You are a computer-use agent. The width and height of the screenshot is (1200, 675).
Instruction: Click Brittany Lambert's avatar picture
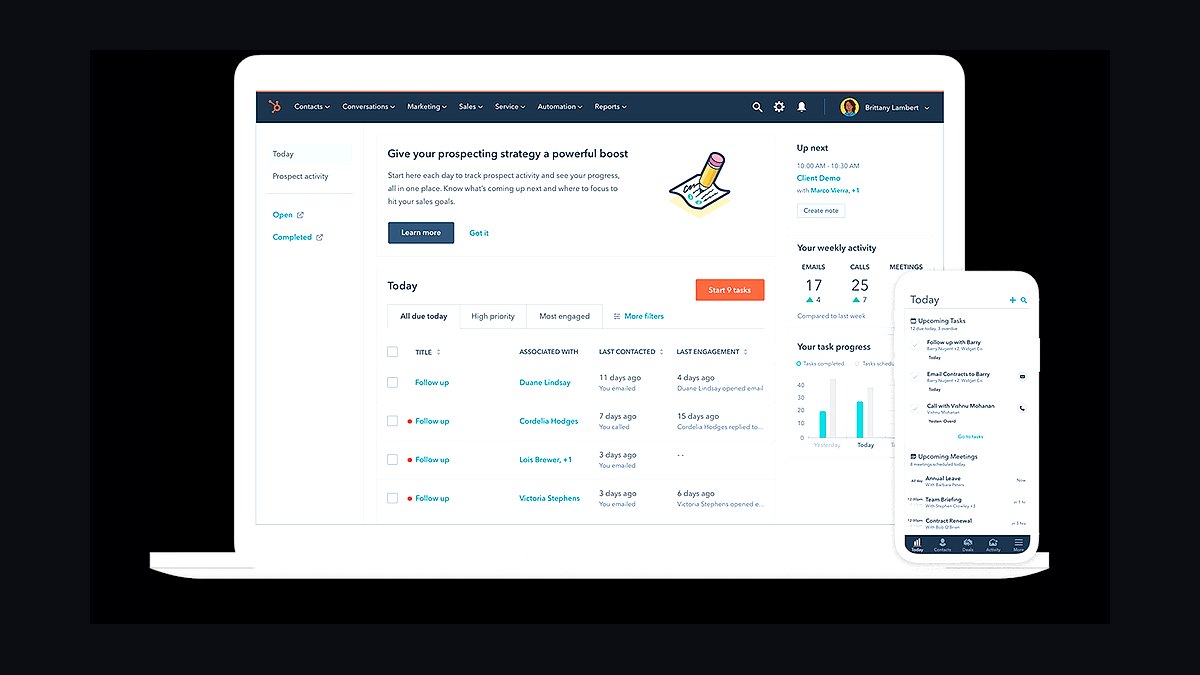tap(850, 107)
